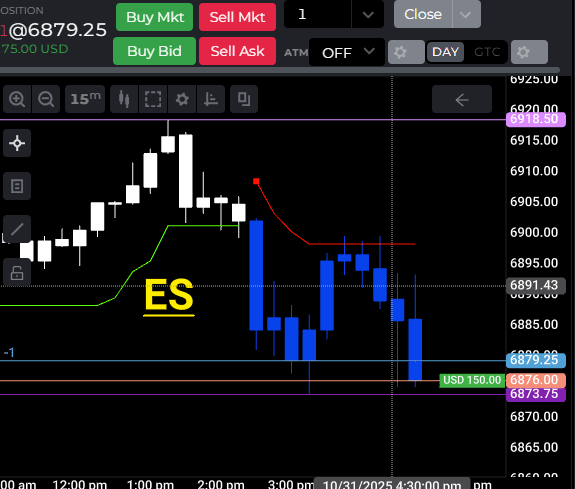Select DAY order duration
The image size is (575, 489).
[445, 52]
